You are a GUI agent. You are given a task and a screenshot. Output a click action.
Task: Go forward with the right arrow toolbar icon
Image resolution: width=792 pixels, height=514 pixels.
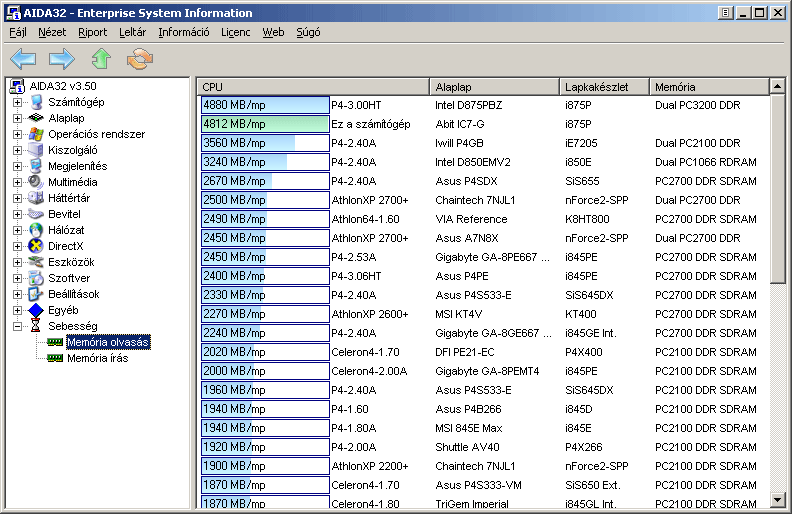click(62, 59)
